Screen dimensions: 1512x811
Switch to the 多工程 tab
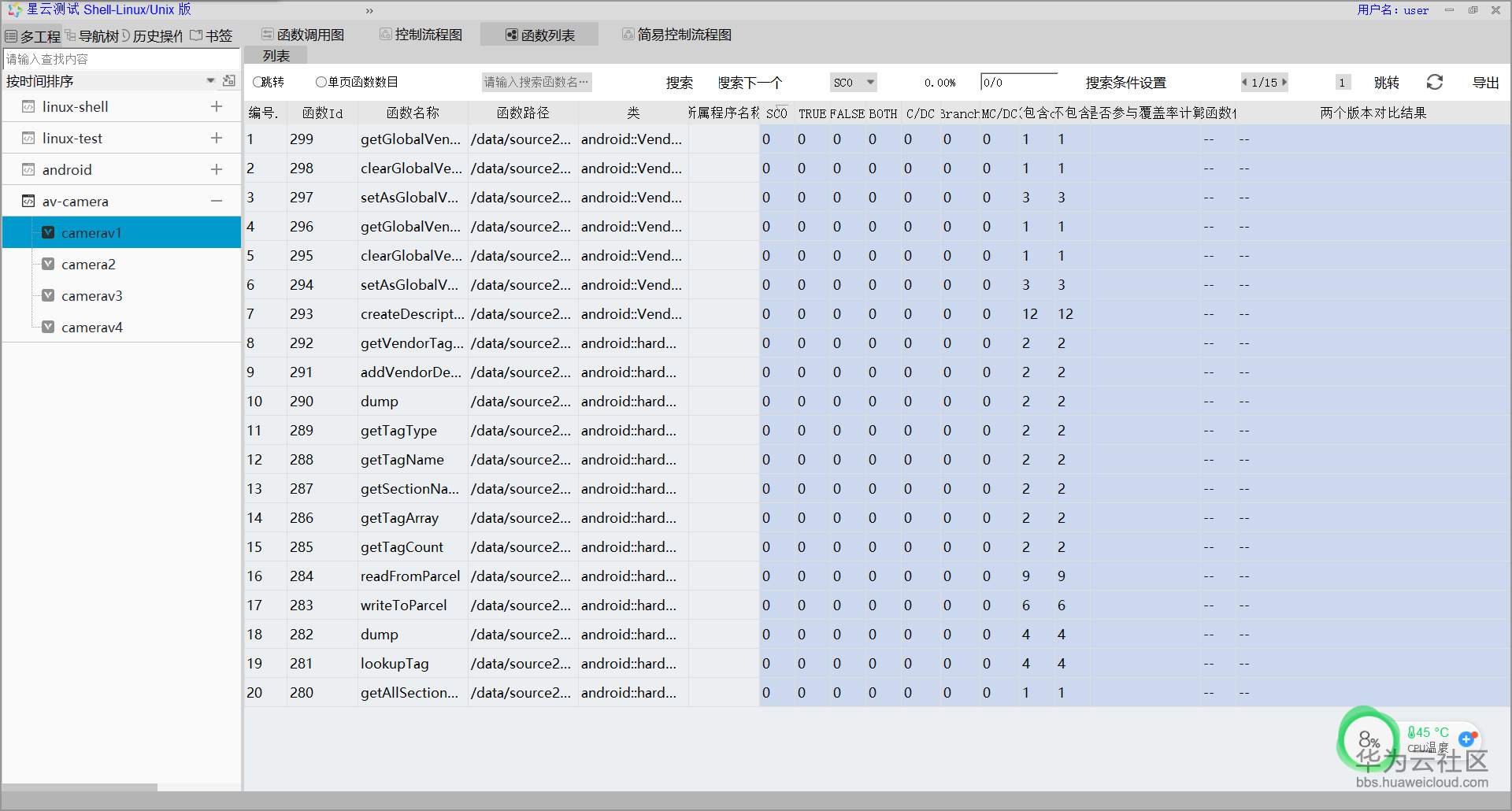(33, 36)
